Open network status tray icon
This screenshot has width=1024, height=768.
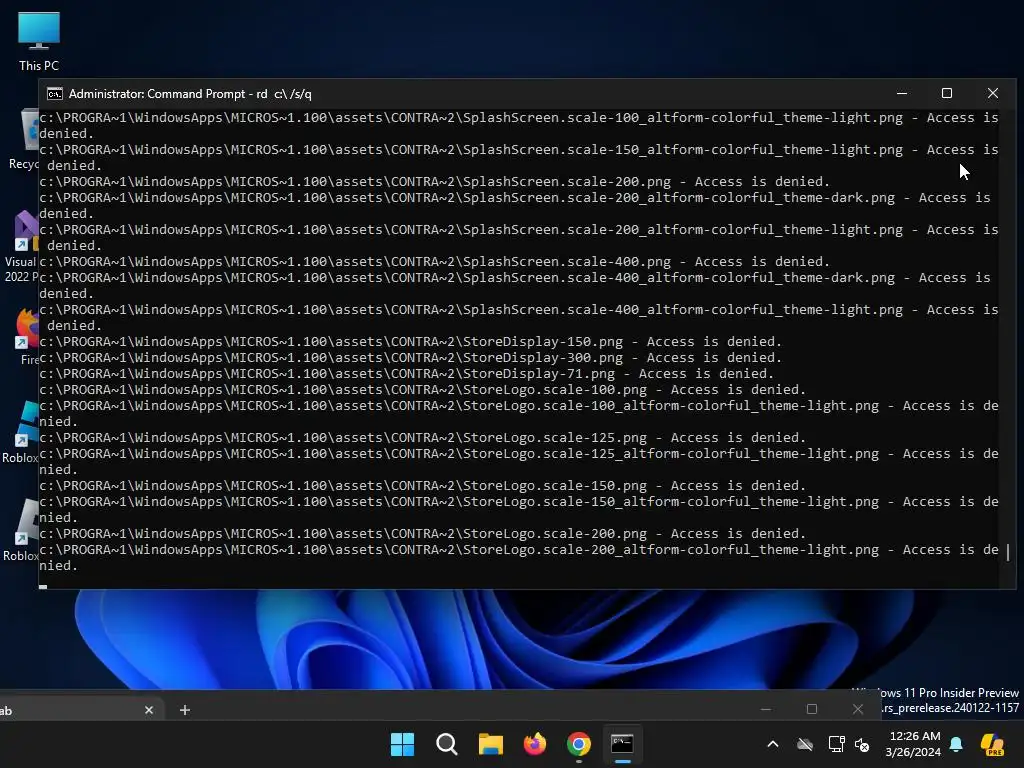click(x=837, y=744)
